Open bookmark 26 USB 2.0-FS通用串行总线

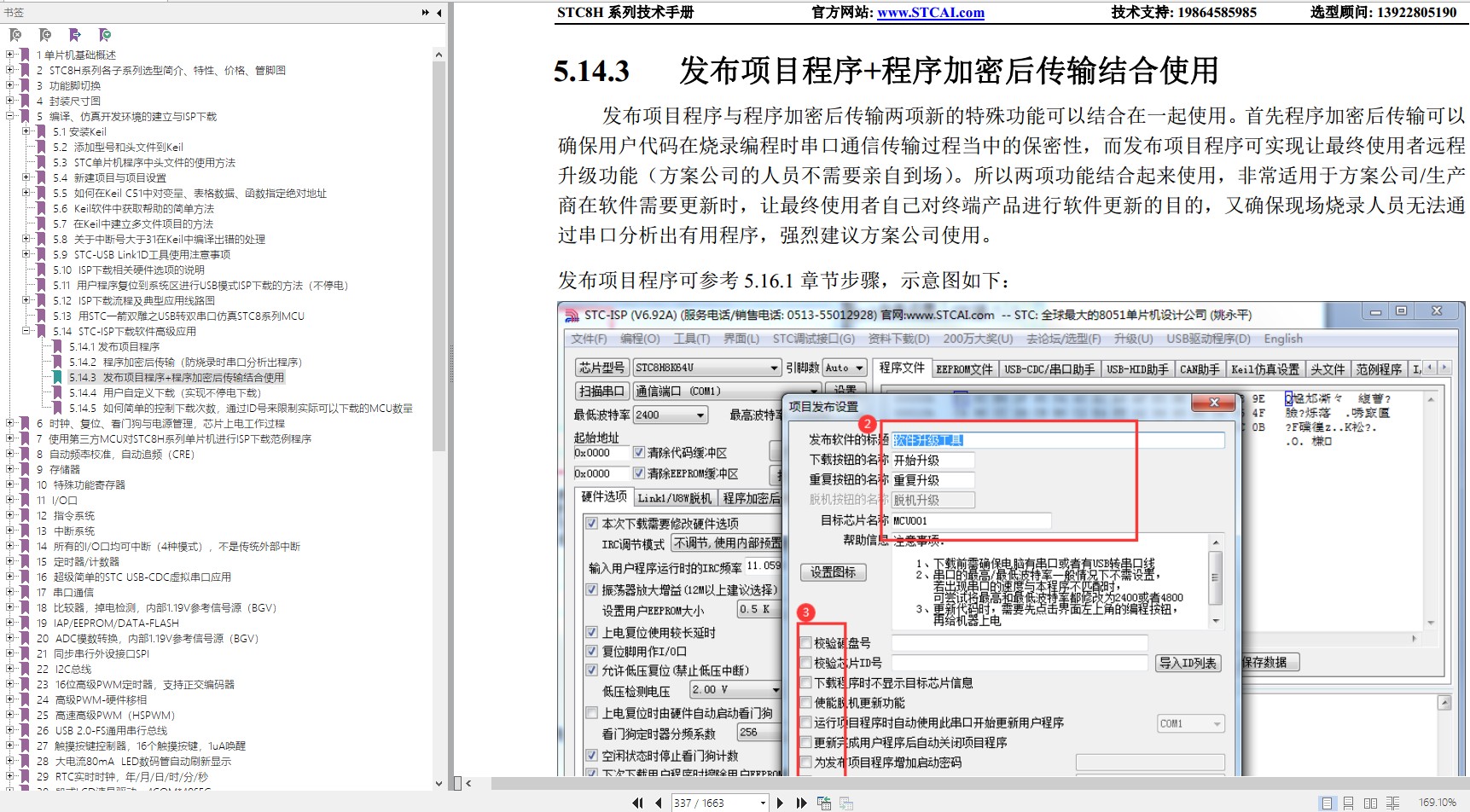click(x=102, y=730)
